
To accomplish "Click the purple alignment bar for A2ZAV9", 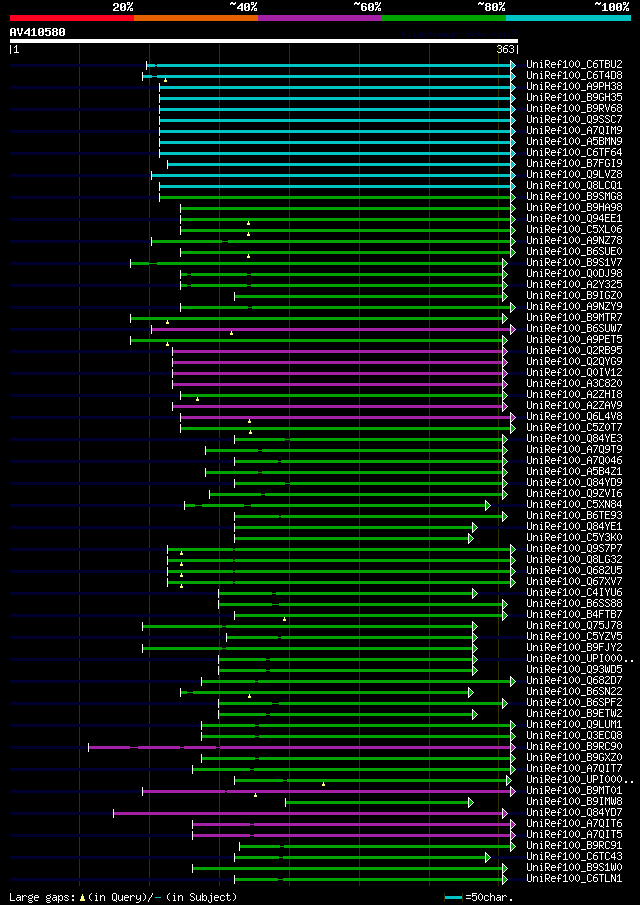I will [339, 406].
